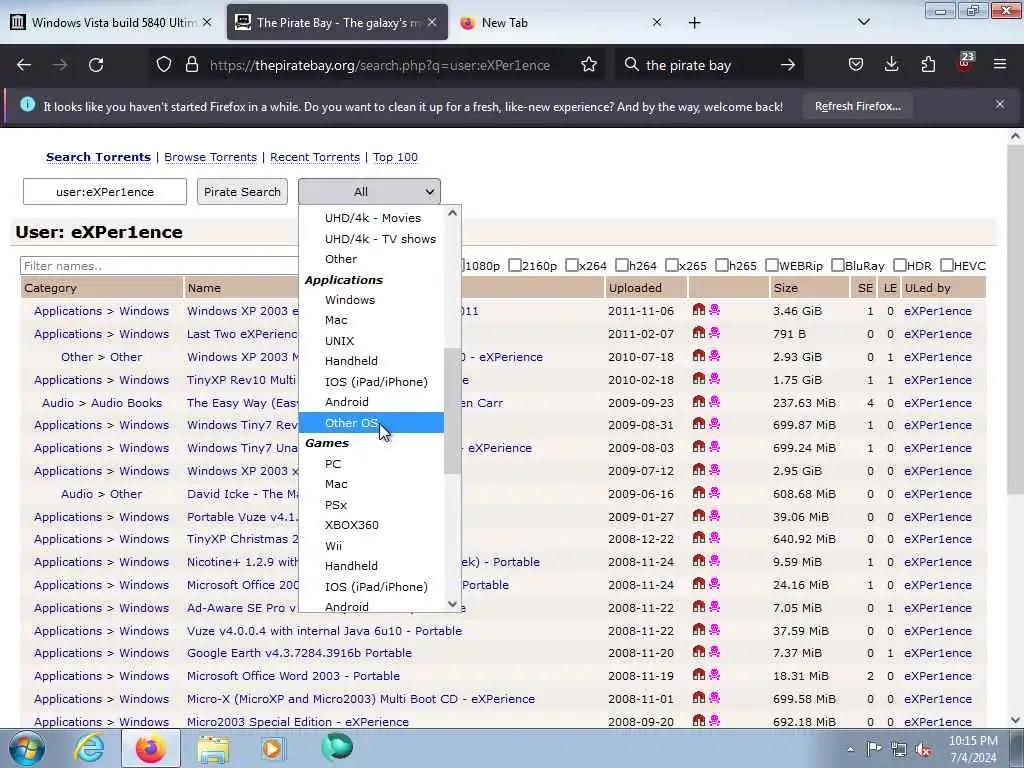Click the padlock site security icon

pos(191,65)
